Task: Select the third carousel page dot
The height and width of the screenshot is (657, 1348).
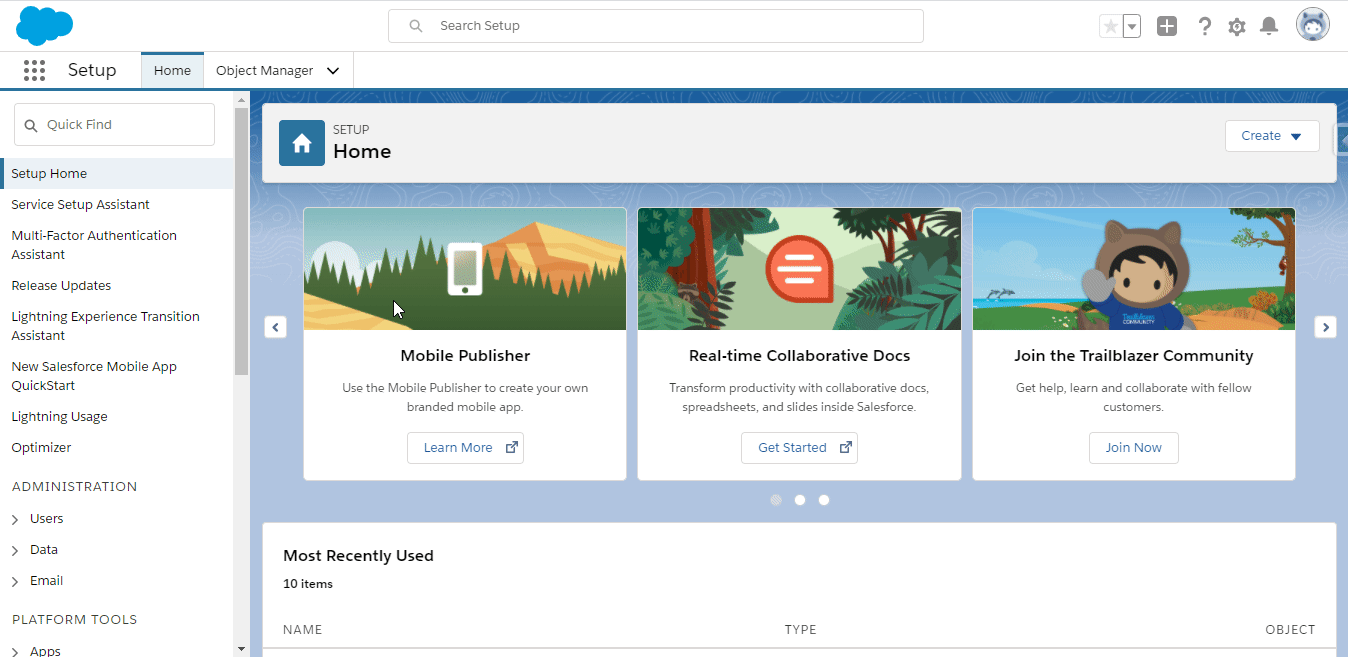Action: pyautogui.click(x=824, y=500)
